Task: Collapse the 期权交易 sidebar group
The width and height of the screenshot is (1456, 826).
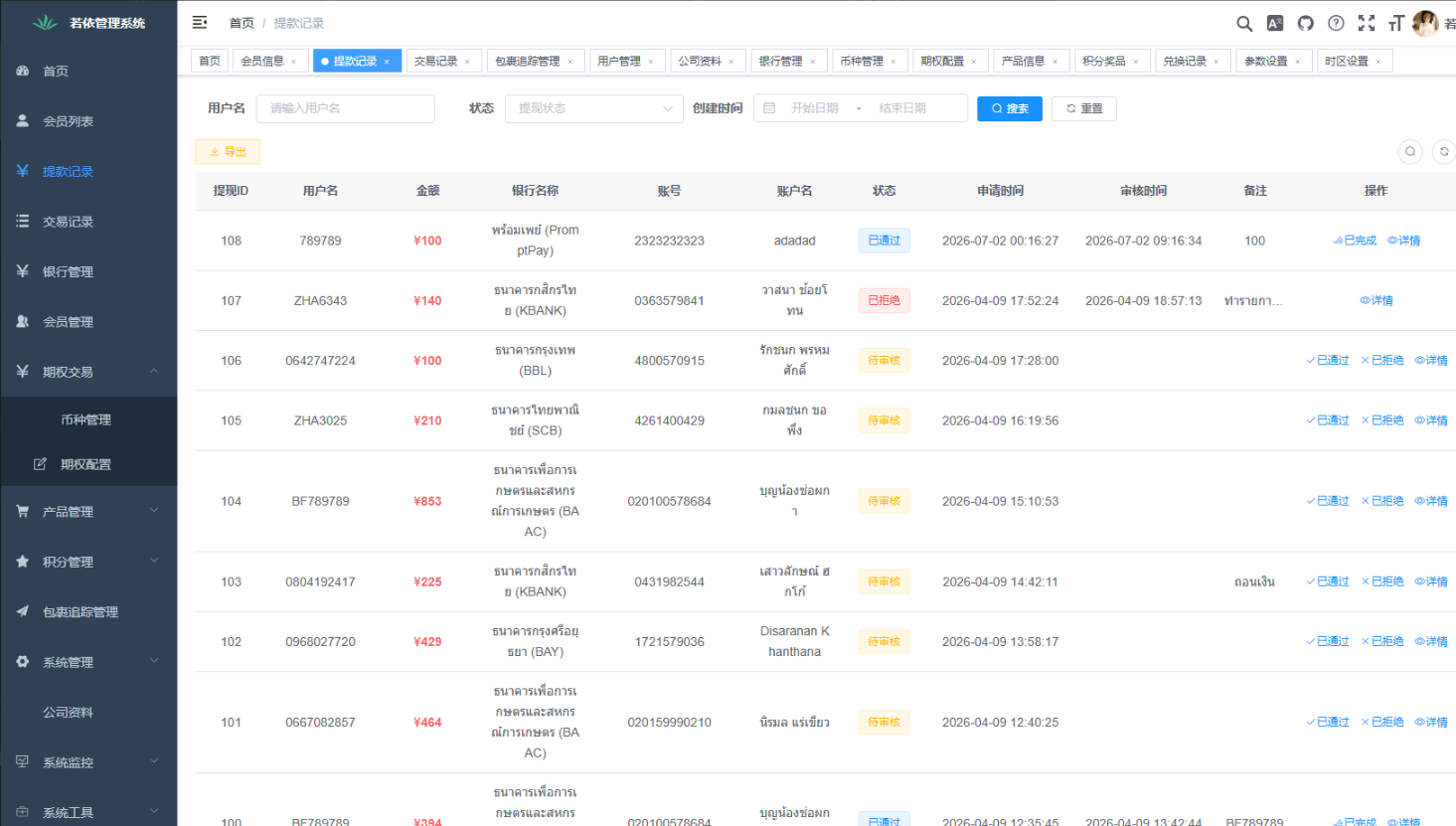Action: point(88,371)
